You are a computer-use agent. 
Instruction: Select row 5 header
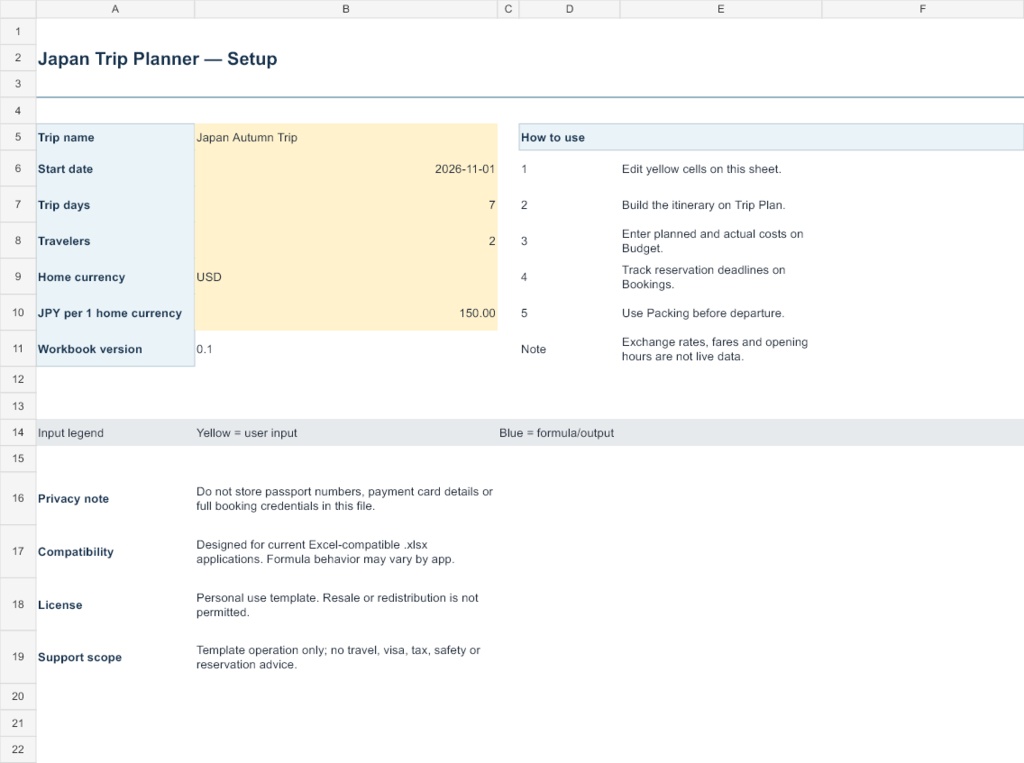18,137
